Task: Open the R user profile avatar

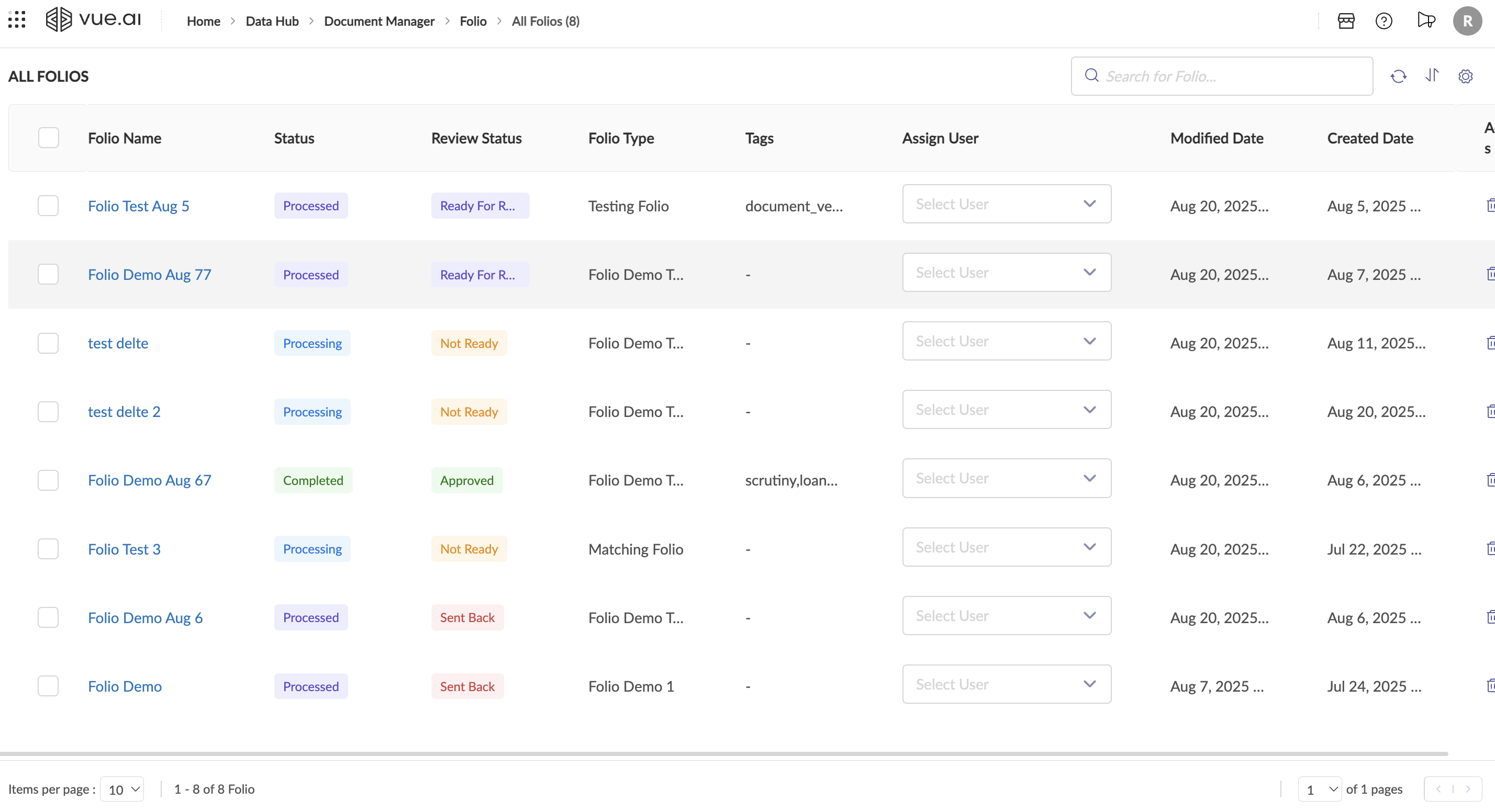Action: [1467, 21]
